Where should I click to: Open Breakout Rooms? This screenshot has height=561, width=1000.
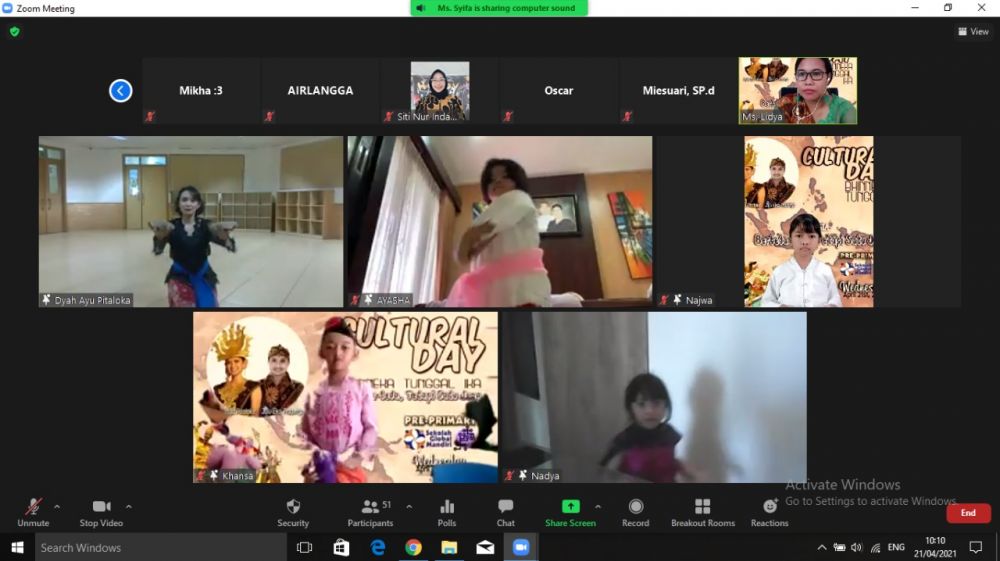tap(703, 513)
